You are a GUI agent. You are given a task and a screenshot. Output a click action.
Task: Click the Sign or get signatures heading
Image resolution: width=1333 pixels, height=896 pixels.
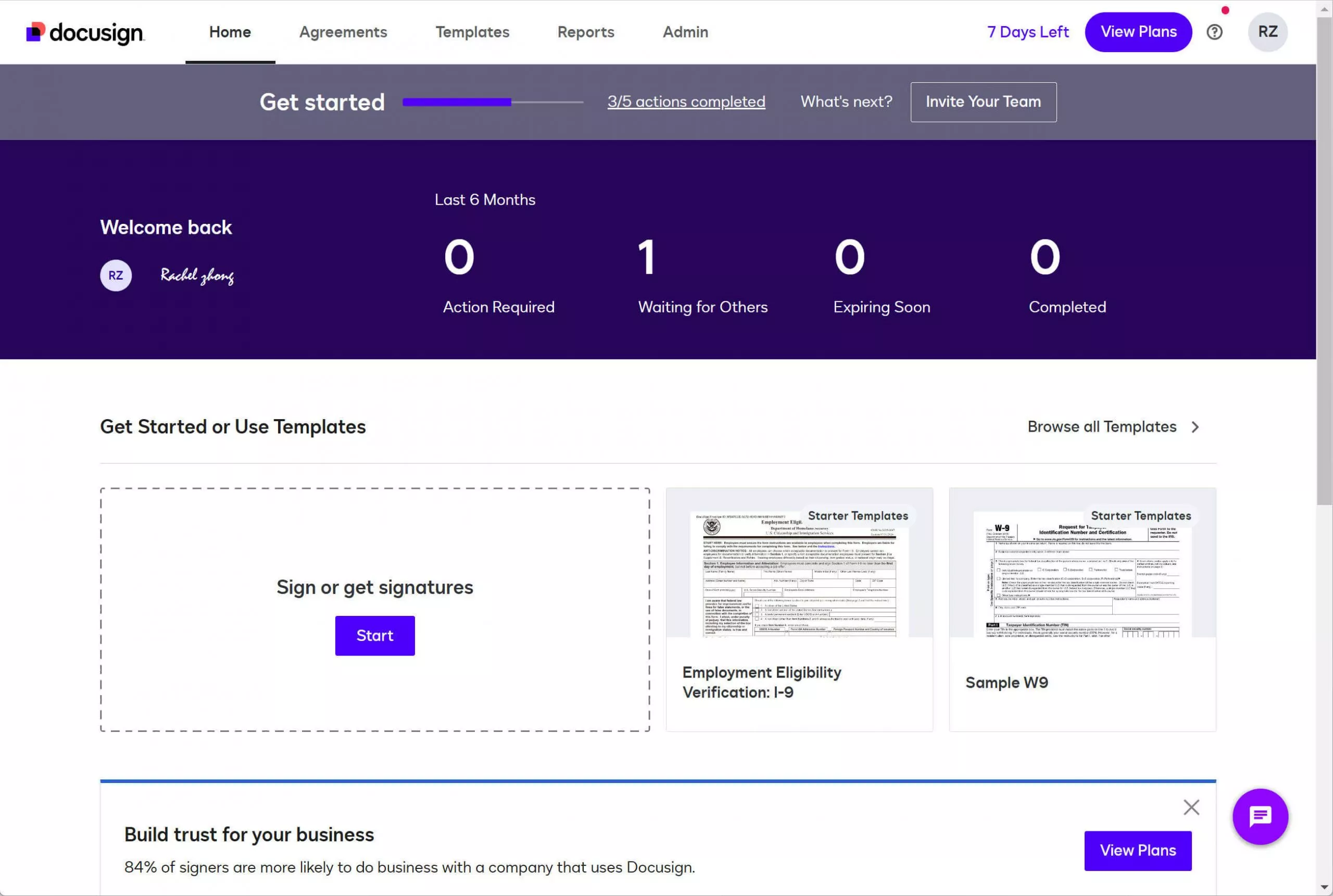tap(374, 587)
